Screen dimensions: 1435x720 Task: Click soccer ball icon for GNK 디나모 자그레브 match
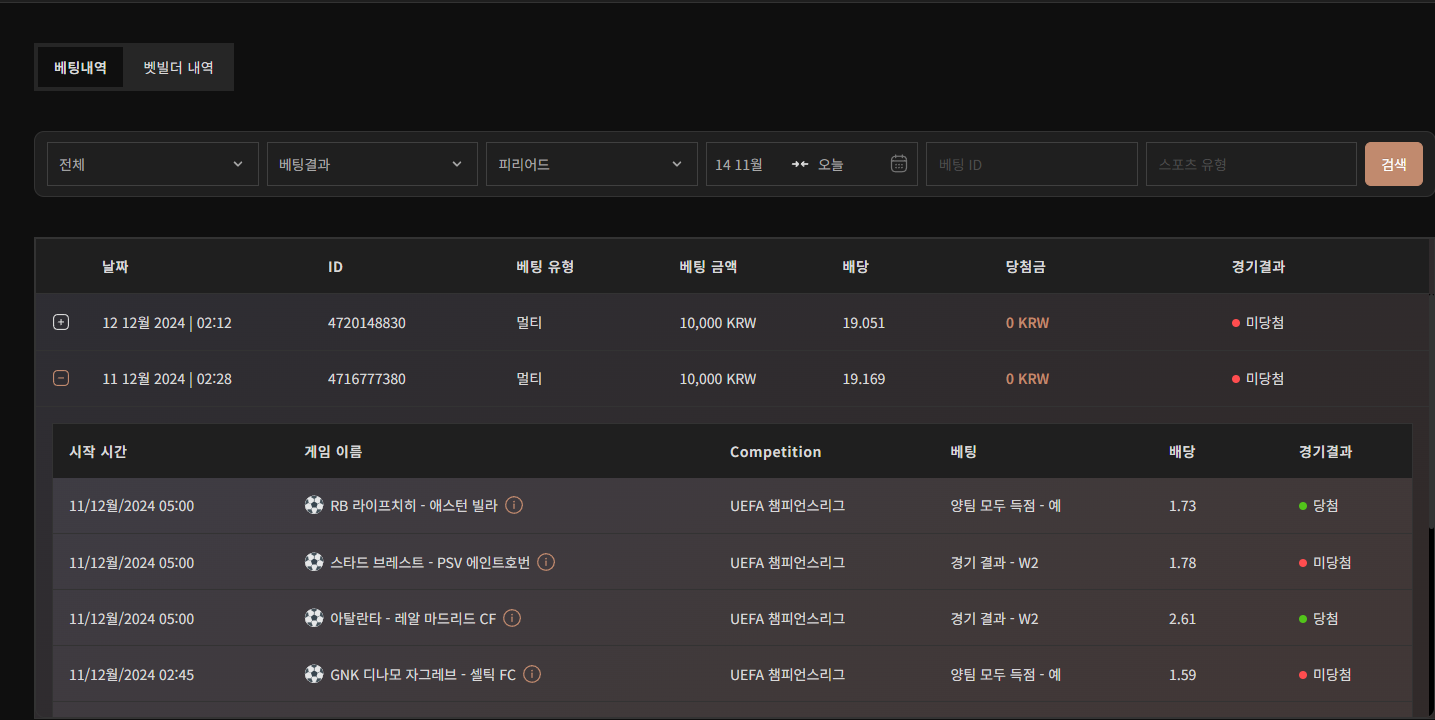(x=314, y=674)
